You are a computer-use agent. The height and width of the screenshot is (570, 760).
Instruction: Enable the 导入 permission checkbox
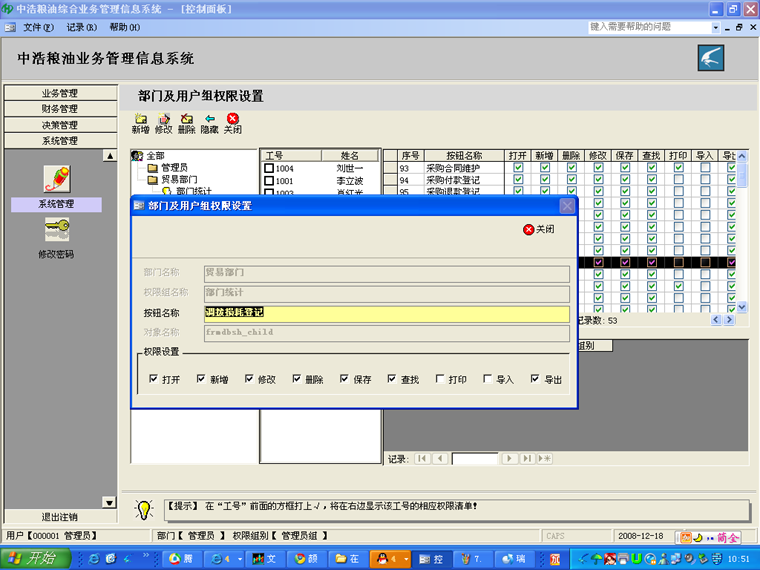(487, 379)
